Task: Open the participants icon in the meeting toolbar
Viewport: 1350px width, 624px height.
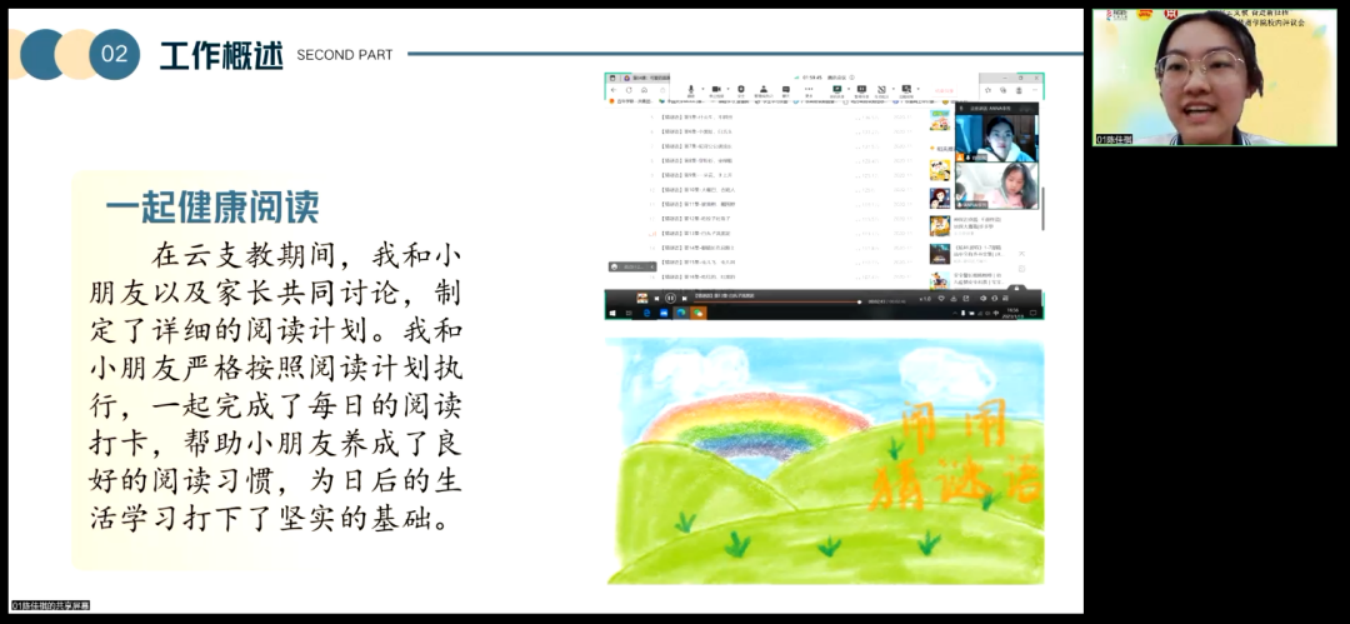Action: click(x=762, y=89)
